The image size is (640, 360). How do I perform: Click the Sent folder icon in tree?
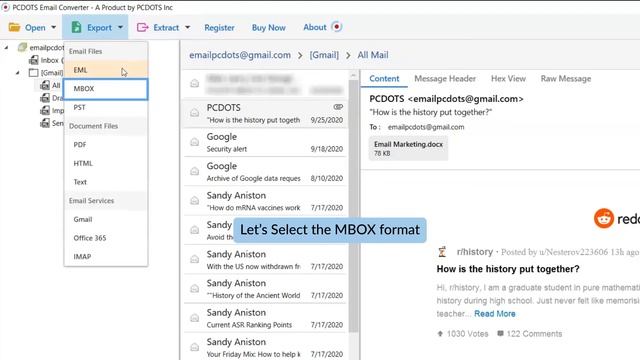click(x=45, y=123)
